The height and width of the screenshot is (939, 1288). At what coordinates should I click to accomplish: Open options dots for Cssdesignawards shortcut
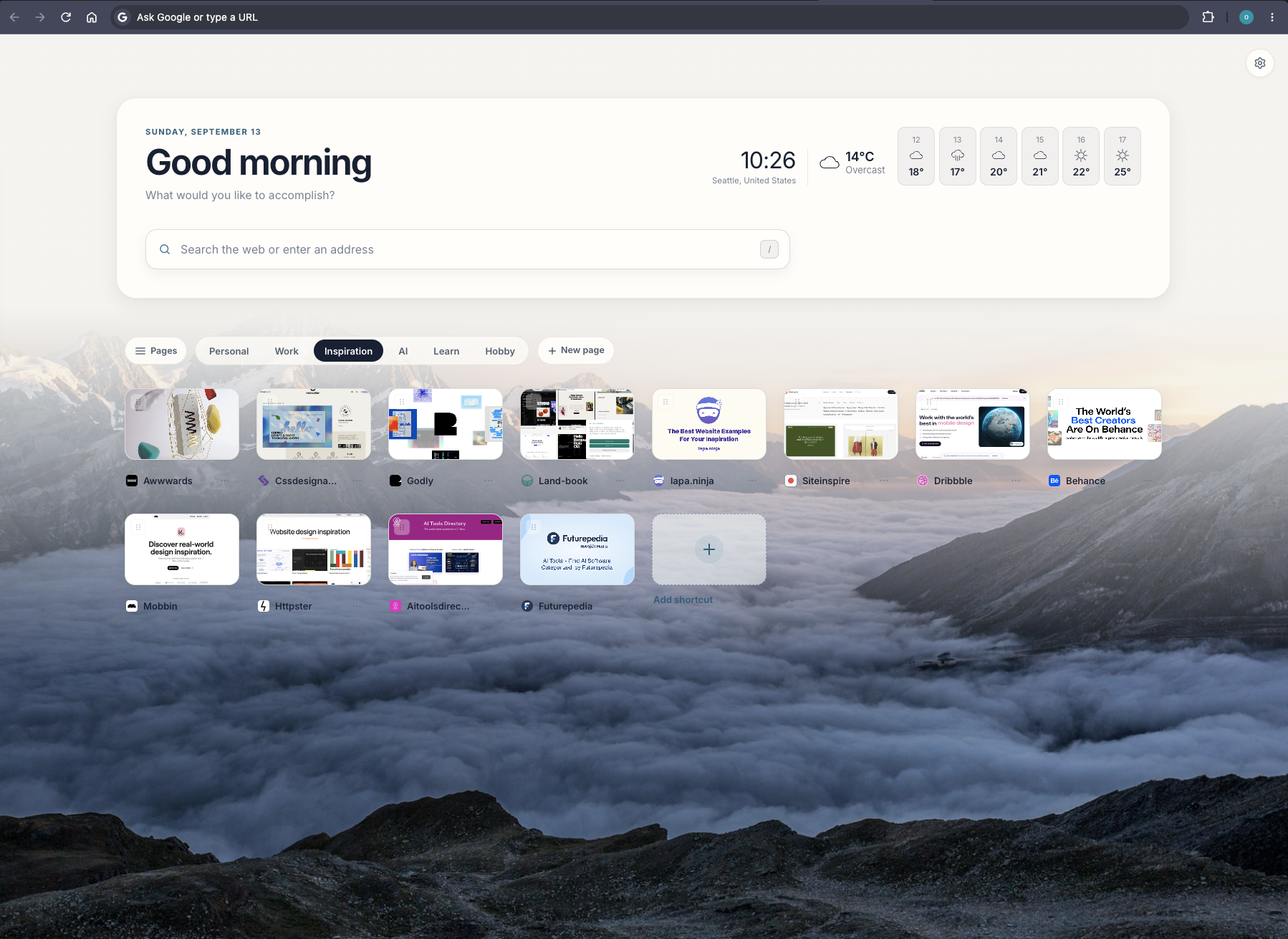(x=357, y=481)
